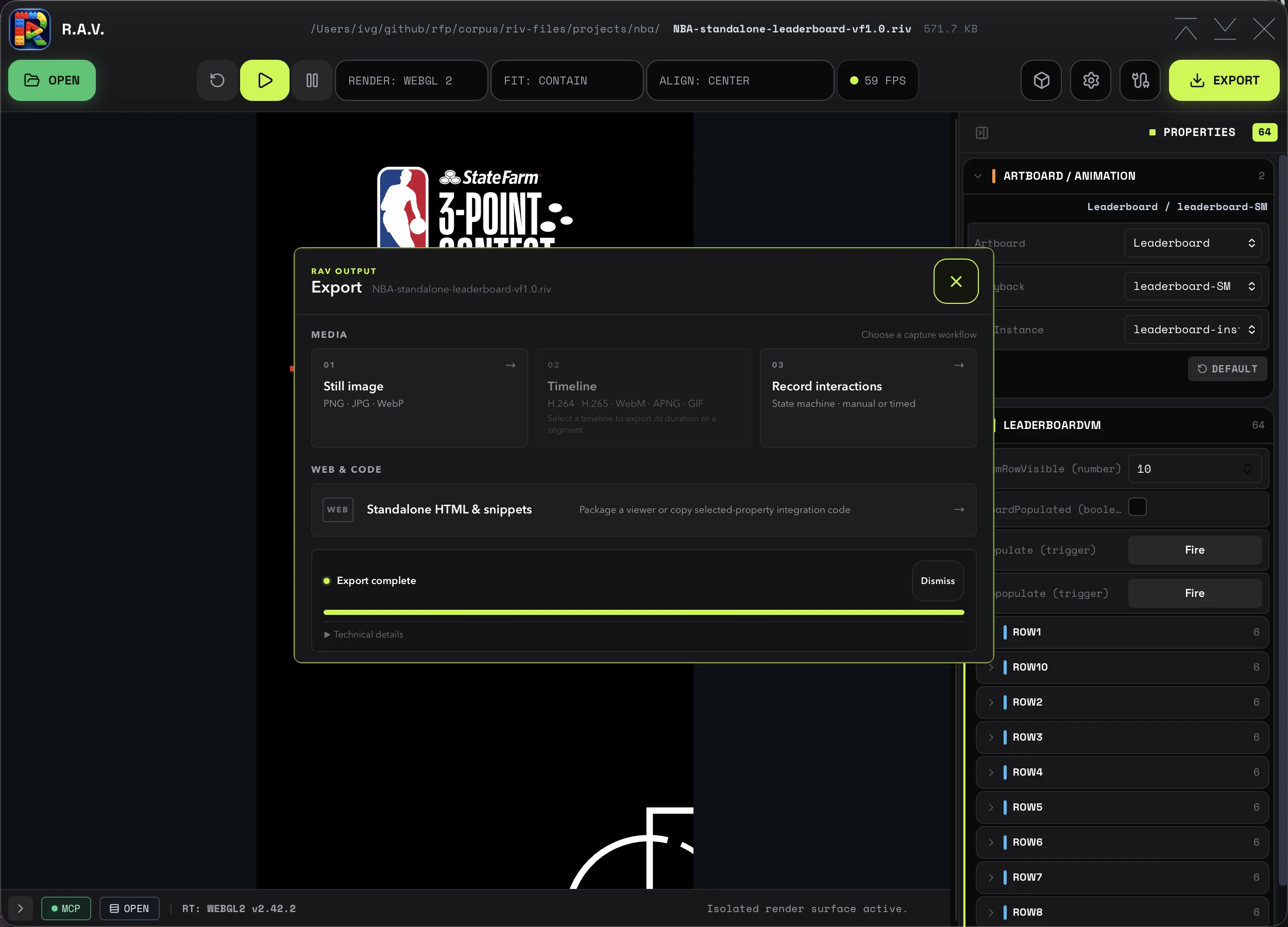Choose the Still image export option
This screenshot has height=927, width=1288.
click(419, 398)
